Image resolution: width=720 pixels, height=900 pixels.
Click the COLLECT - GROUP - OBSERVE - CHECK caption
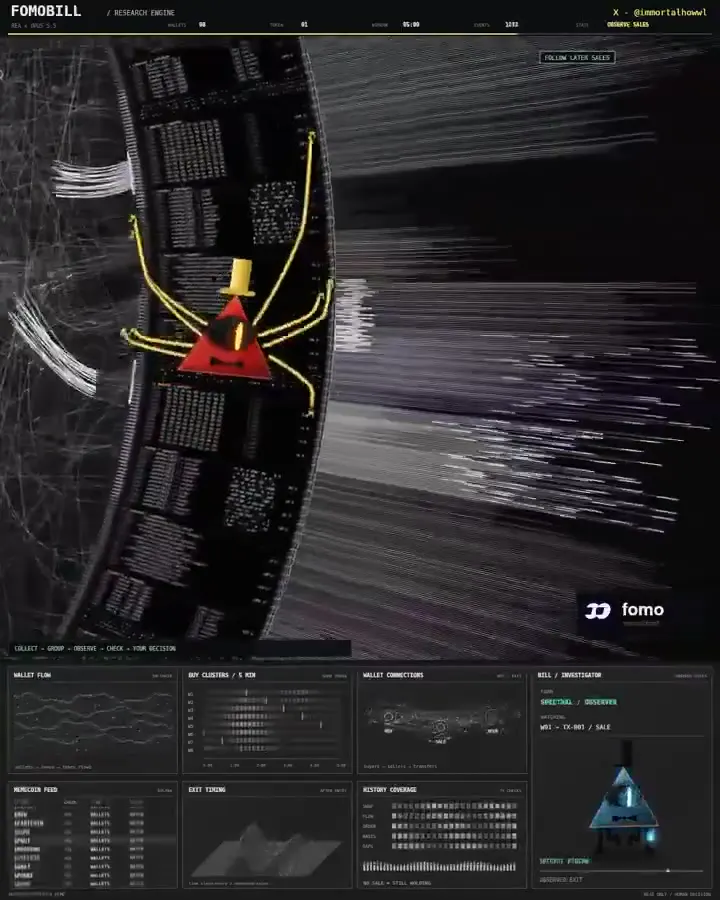coord(95,649)
